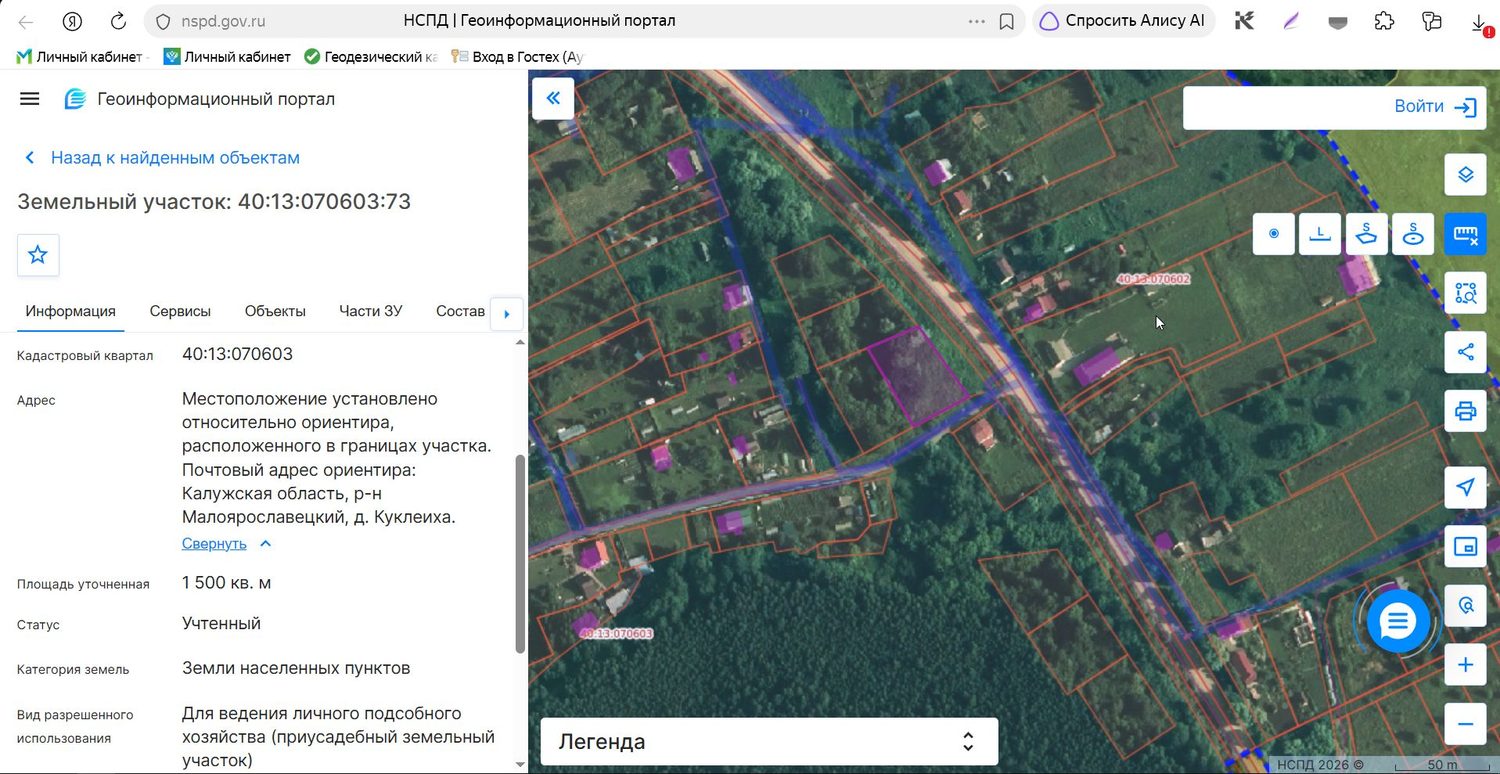
Task: Zoom out on the map
Action: (1465, 724)
